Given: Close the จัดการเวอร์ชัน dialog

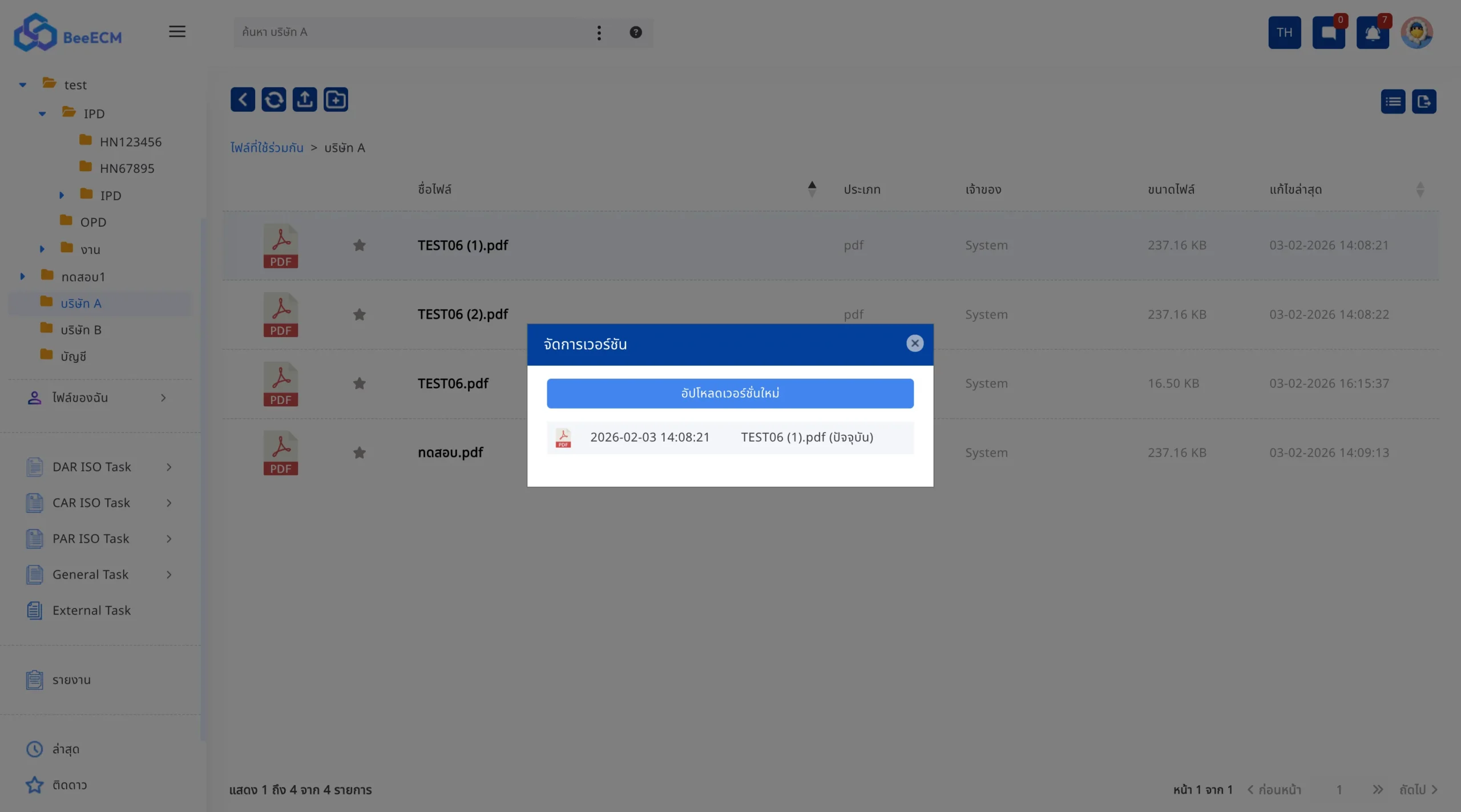Looking at the screenshot, I should [914, 344].
